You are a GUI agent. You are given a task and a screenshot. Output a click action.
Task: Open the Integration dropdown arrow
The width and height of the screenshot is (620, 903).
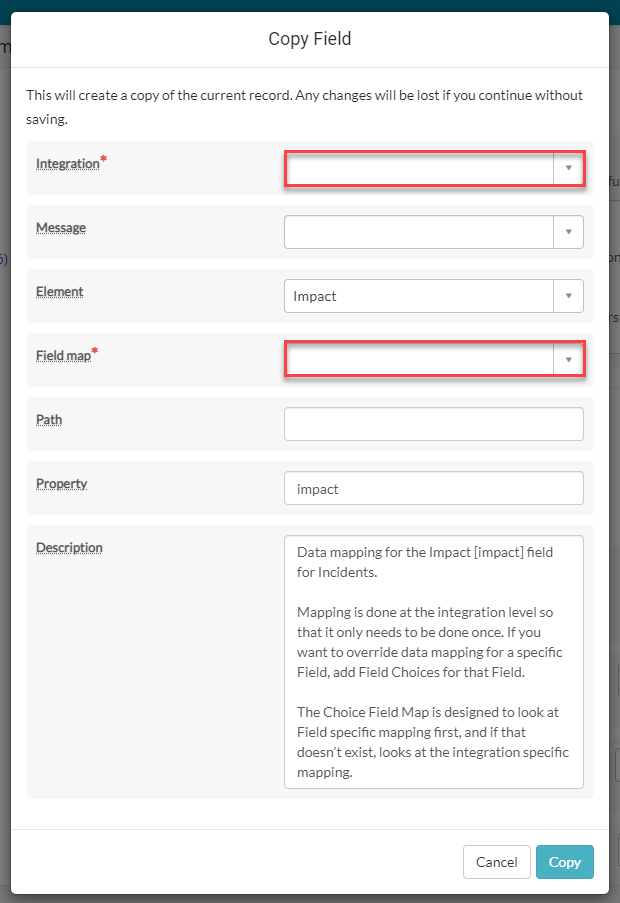pyautogui.click(x=568, y=168)
